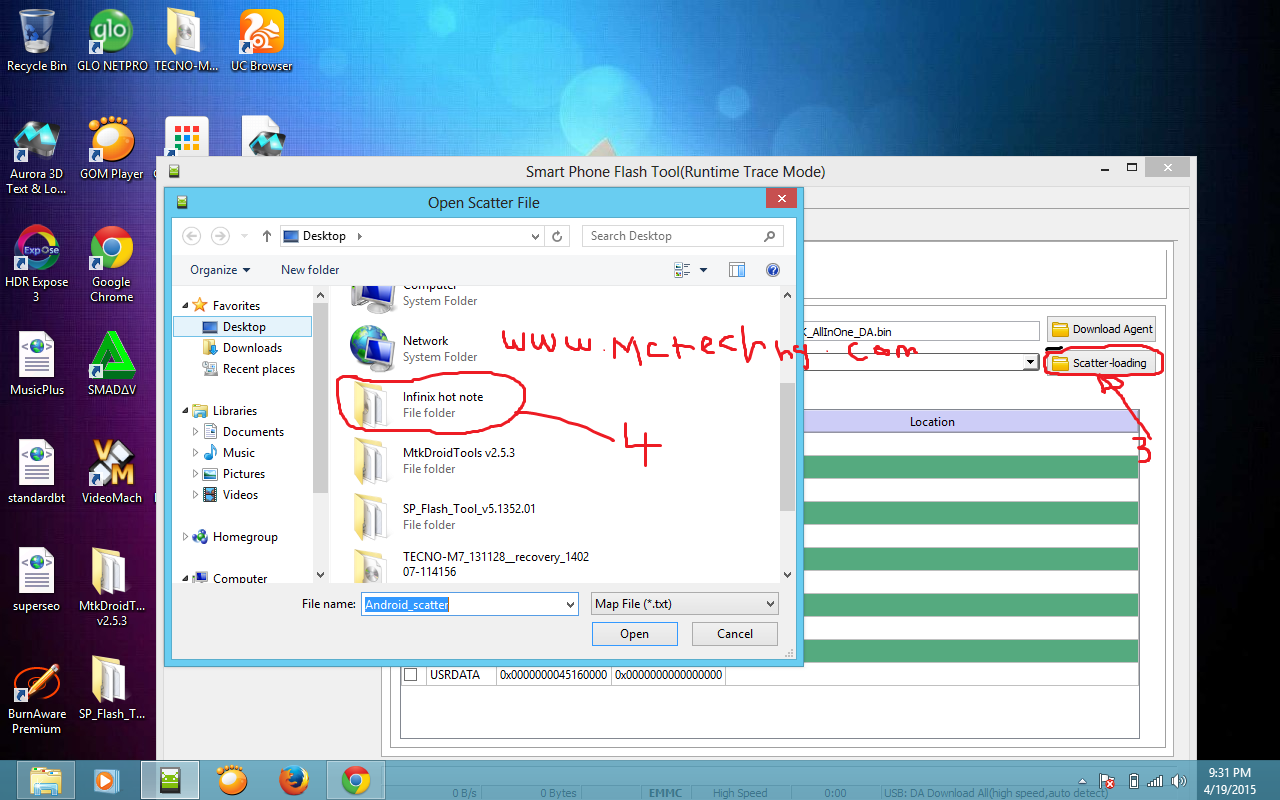Toggle the preview pane icon in dialog
1280x800 pixels.
point(737,270)
